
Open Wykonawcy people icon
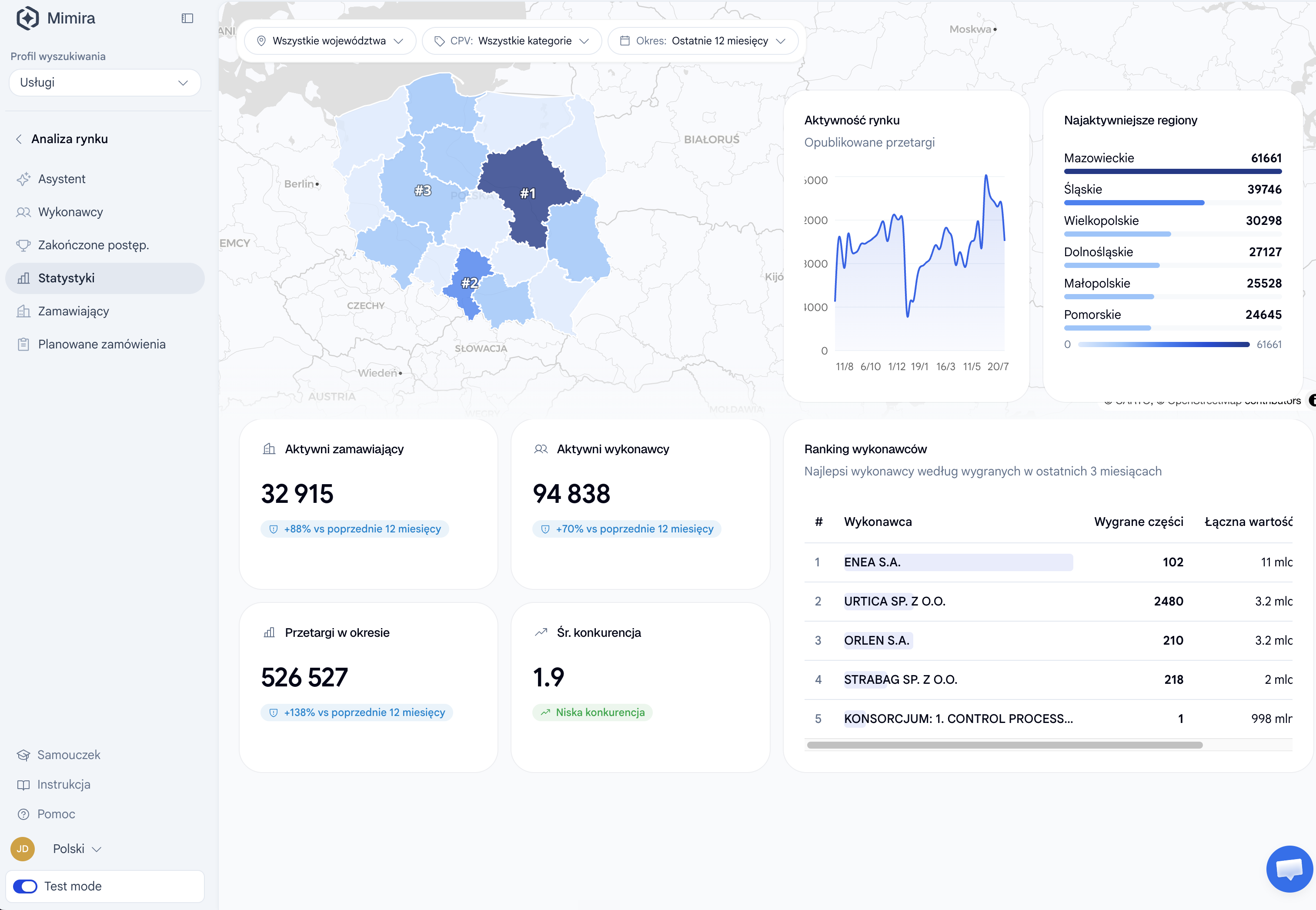pos(23,212)
